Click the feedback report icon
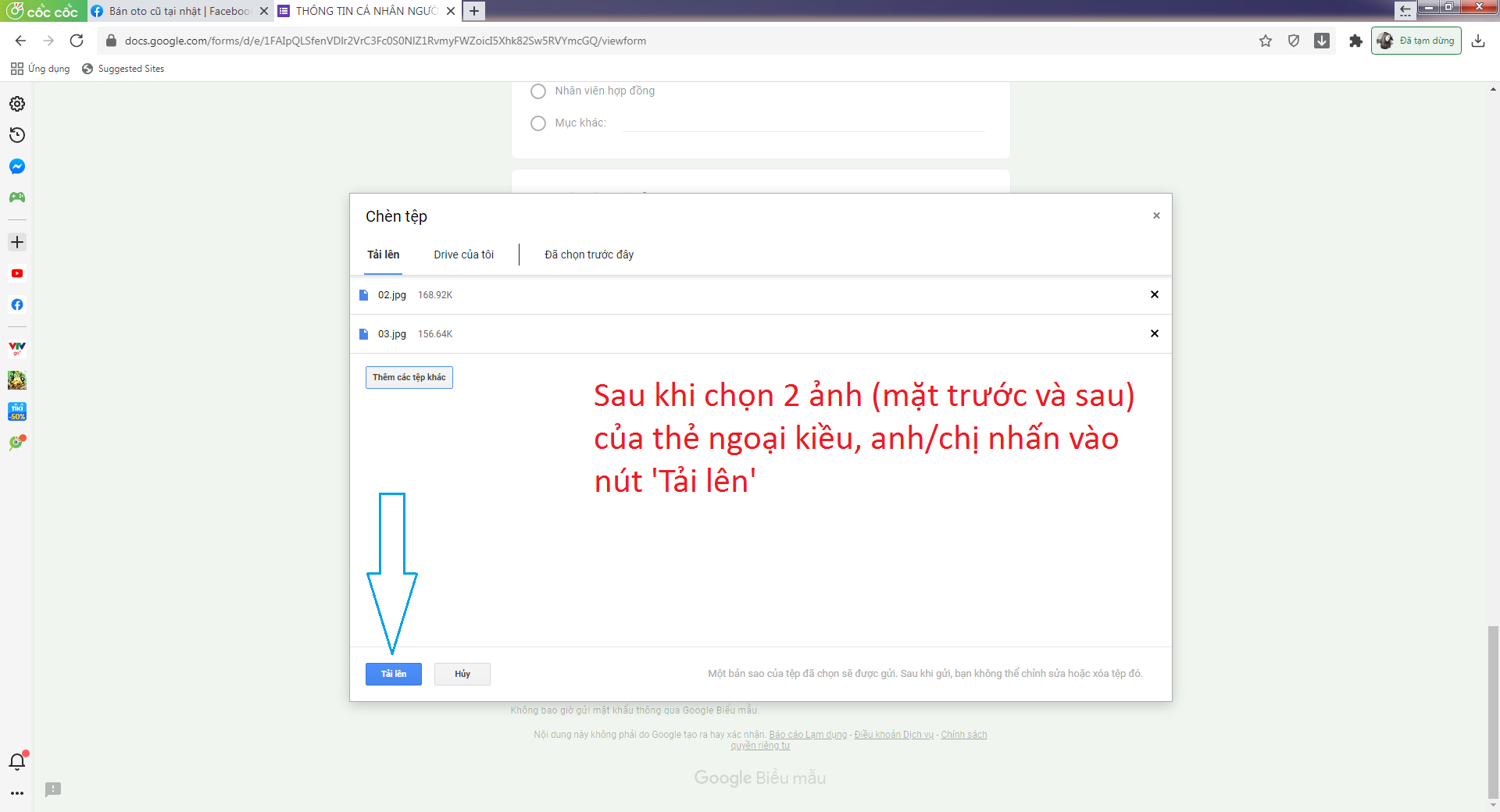1500x812 pixels. (x=53, y=789)
